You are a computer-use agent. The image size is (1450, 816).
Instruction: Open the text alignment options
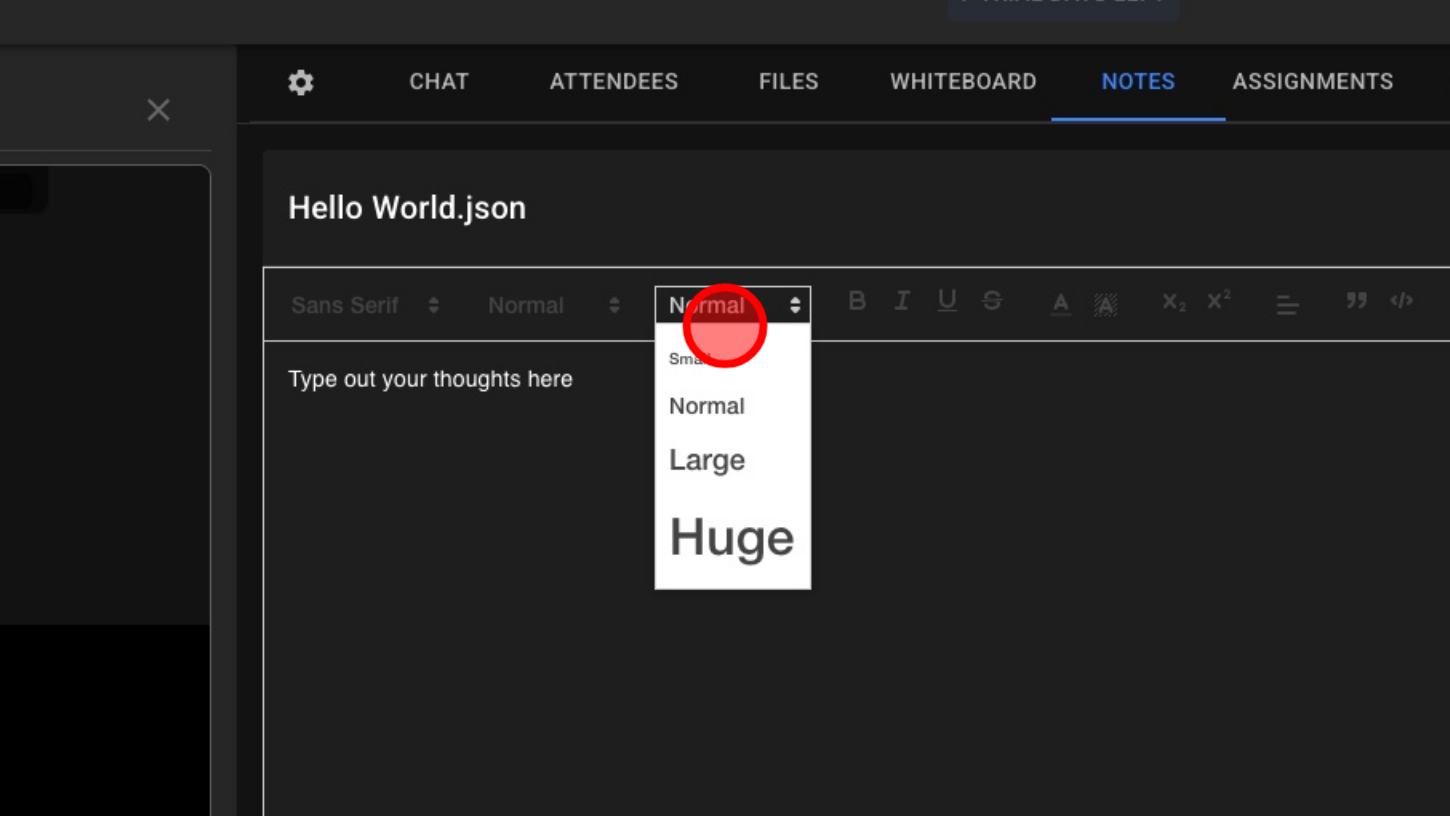pyautogui.click(x=1287, y=305)
